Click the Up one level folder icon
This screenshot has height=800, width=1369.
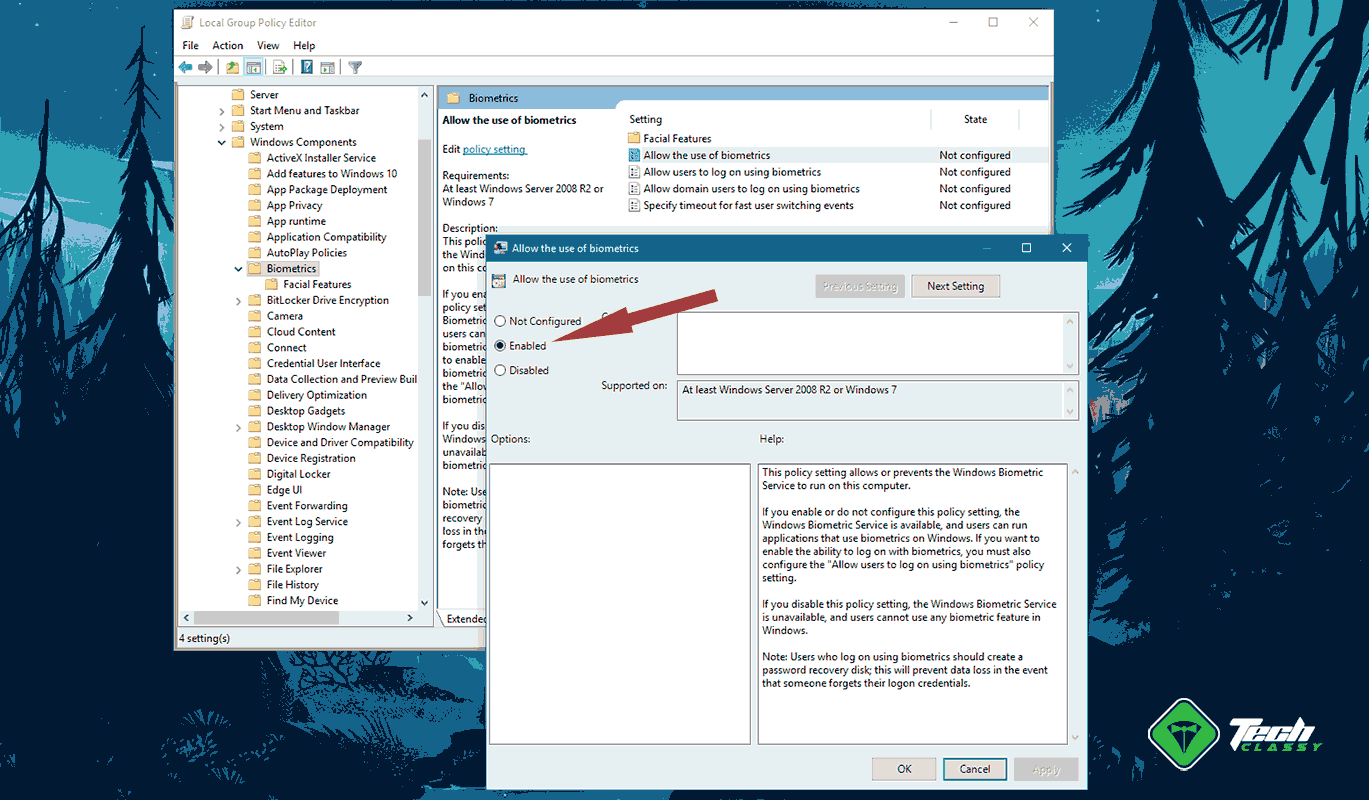tap(231, 67)
